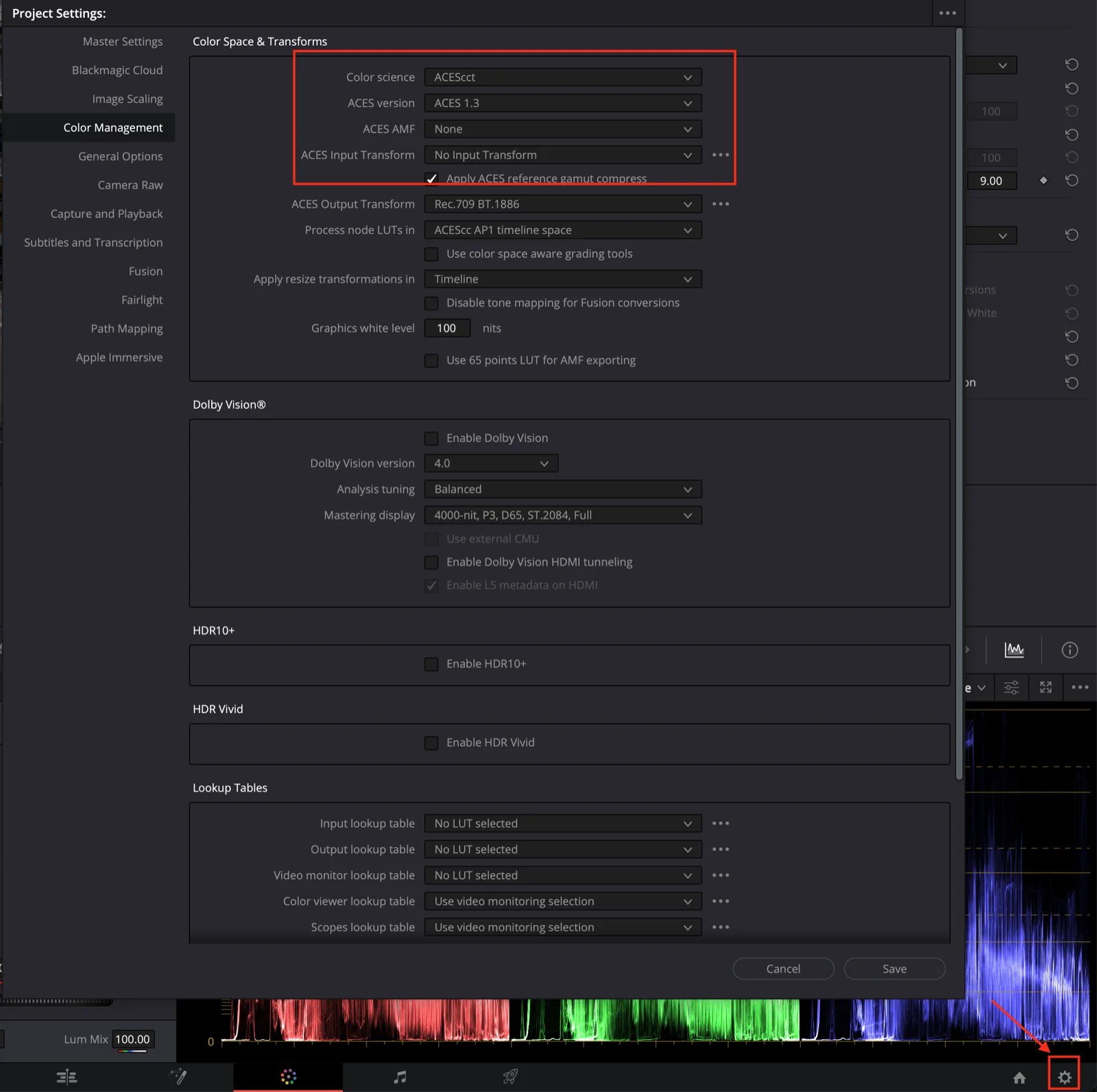Open the ACES AMF dropdown
Screen dimensions: 1097x1092
click(x=563, y=130)
